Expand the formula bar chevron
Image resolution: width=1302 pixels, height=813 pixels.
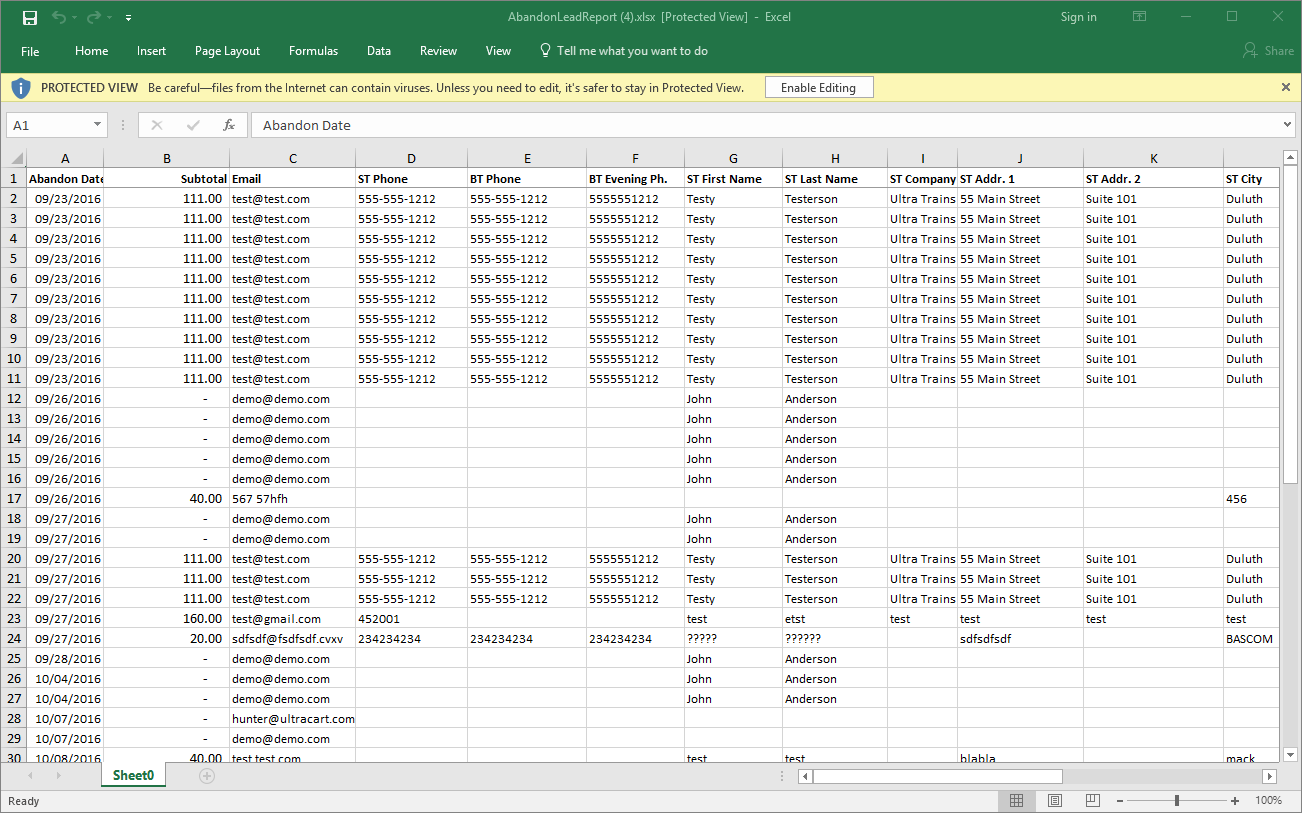pos(1288,125)
